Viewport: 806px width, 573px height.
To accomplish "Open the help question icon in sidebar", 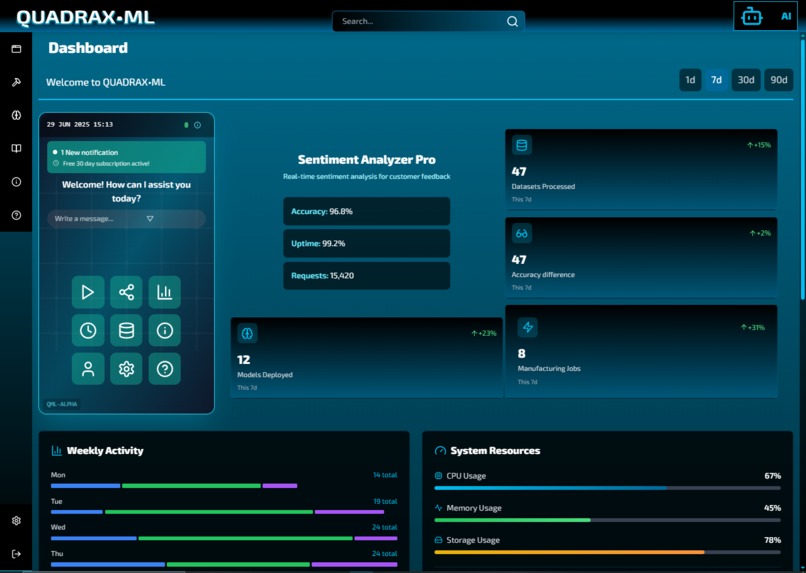I will point(16,215).
